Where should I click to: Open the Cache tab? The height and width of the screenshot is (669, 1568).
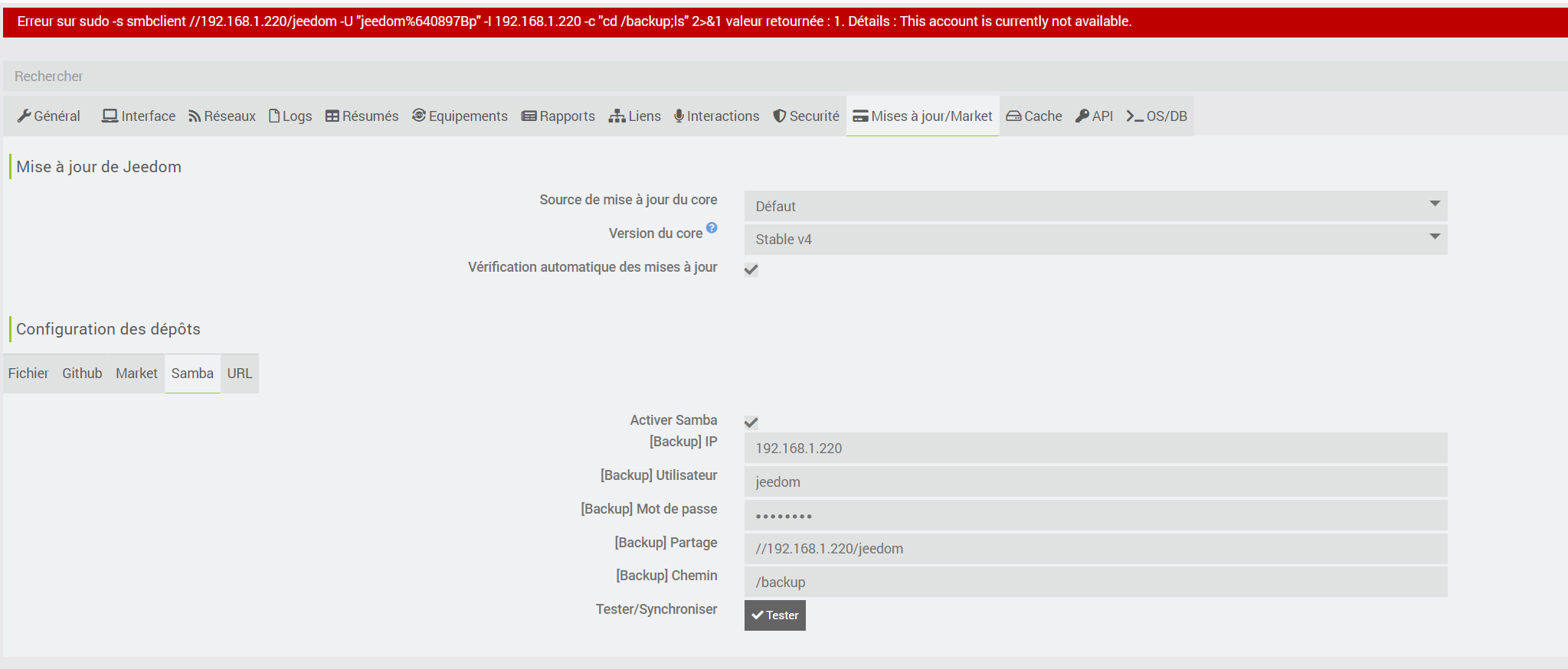point(1034,116)
